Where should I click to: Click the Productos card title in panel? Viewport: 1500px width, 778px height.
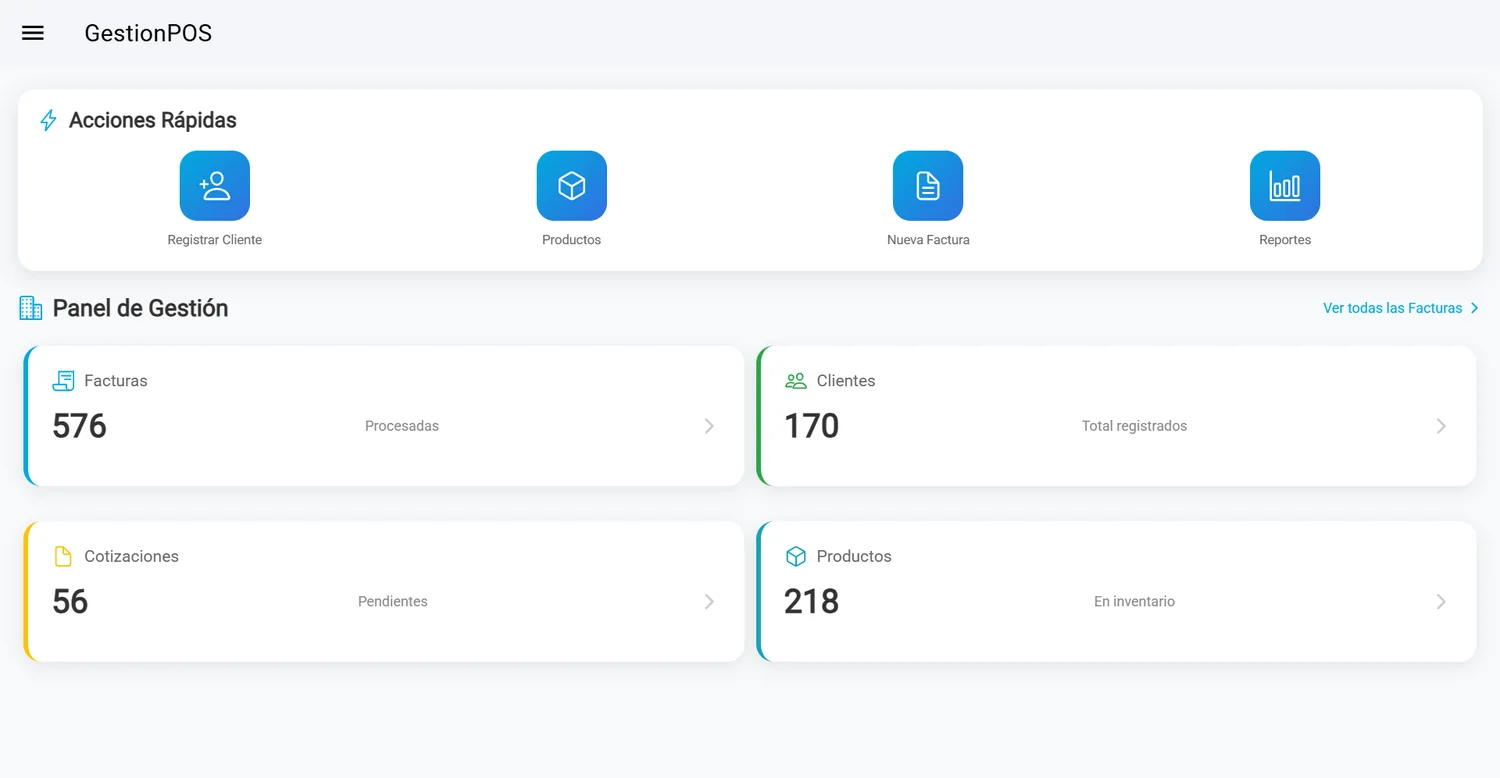click(854, 556)
